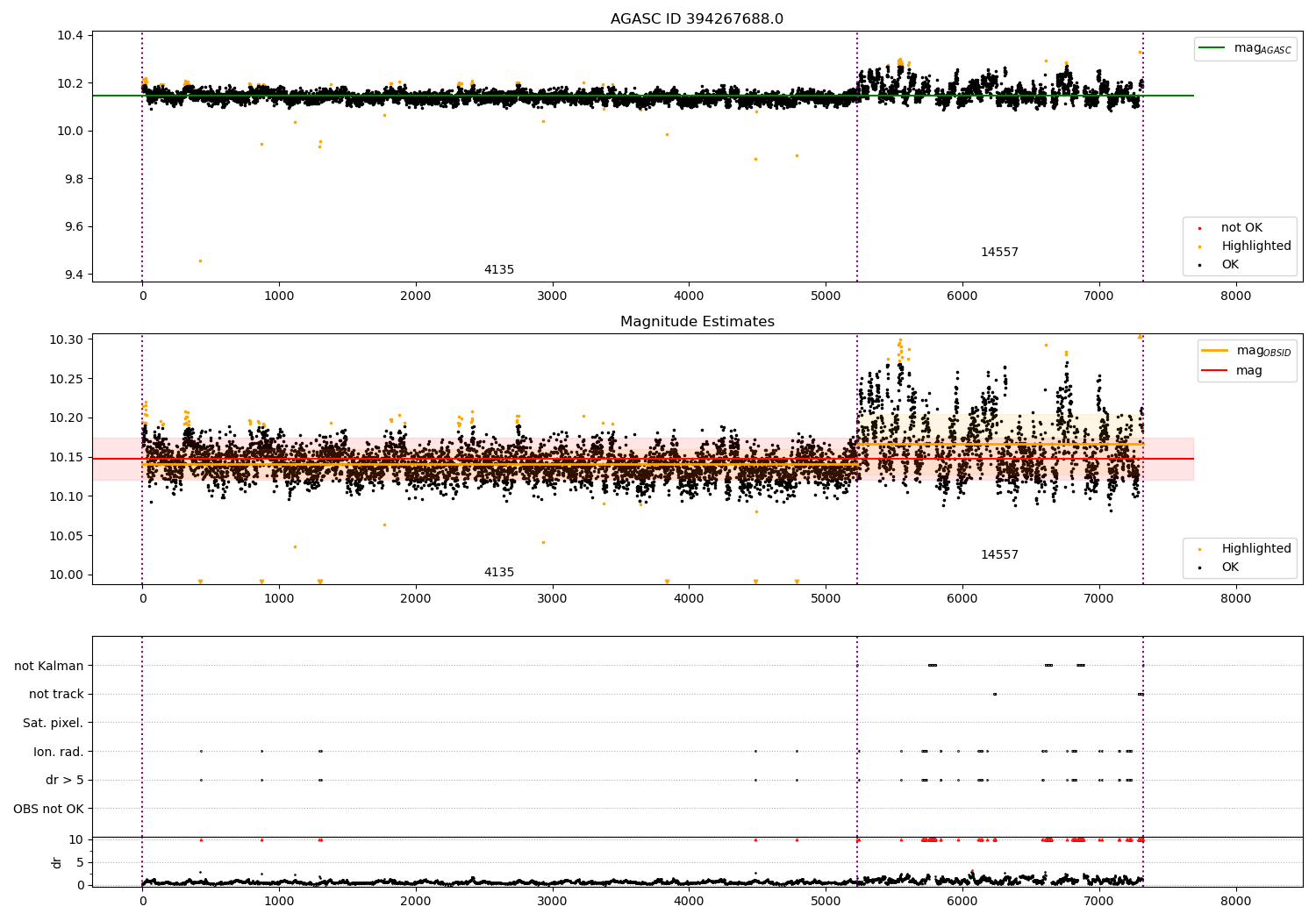Click y-axis tick 9.8 on top plot
The image size is (1316, 921).
(x=74, y=179)
